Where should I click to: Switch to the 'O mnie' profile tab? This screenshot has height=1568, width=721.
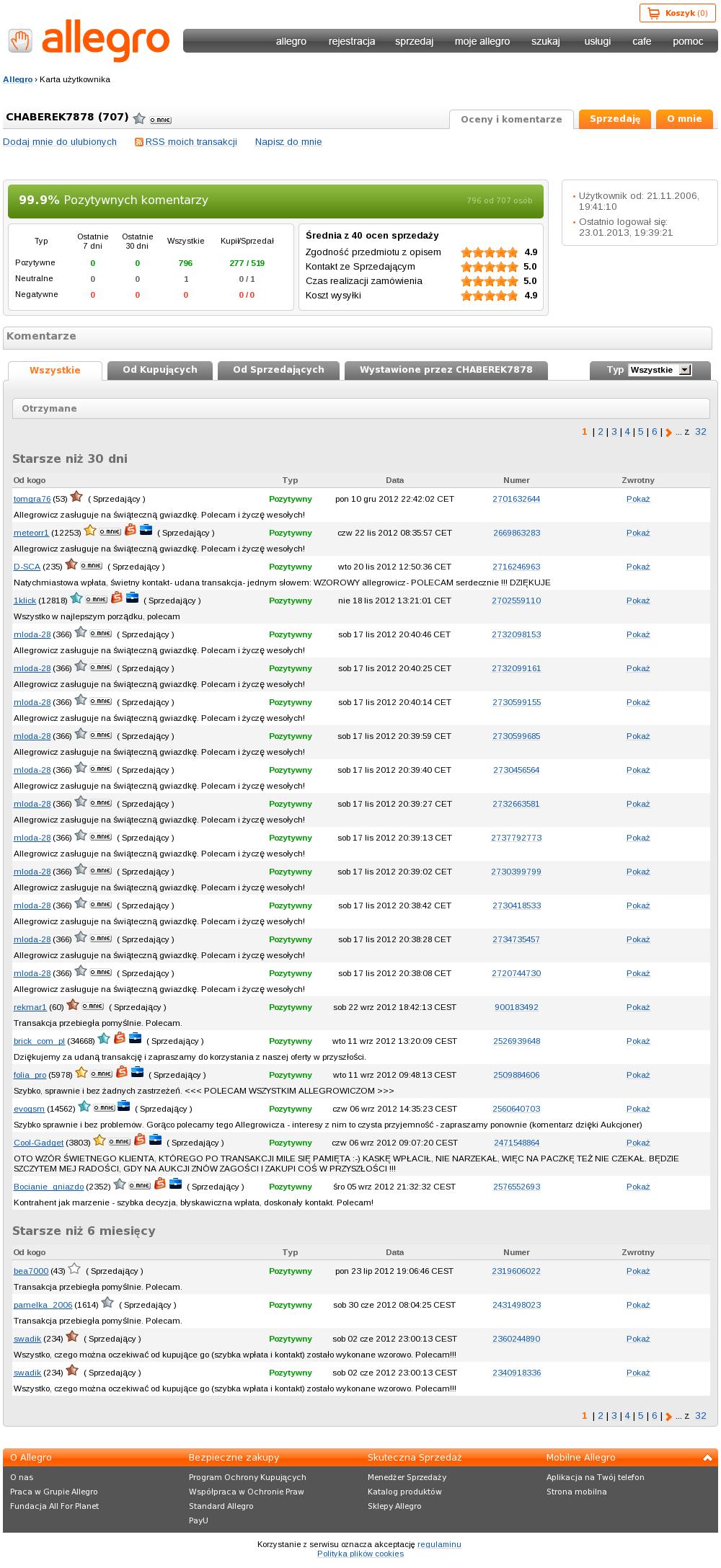(684, 119)
